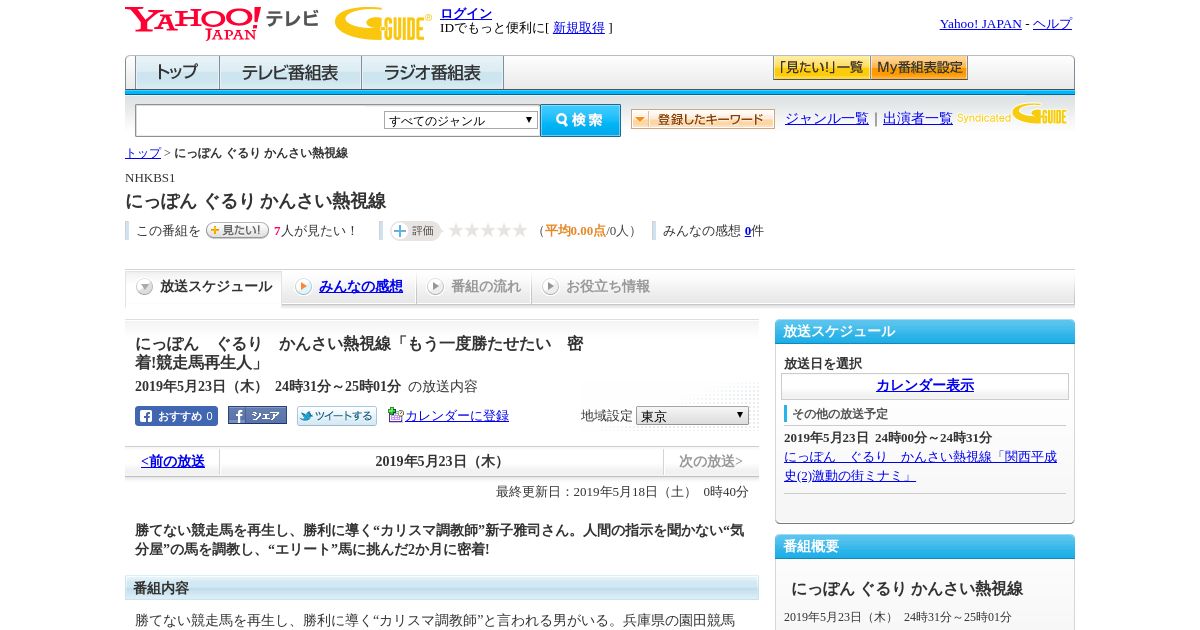Open My番組表設定 button
The image size is (1200, 630).
[919, 68]
